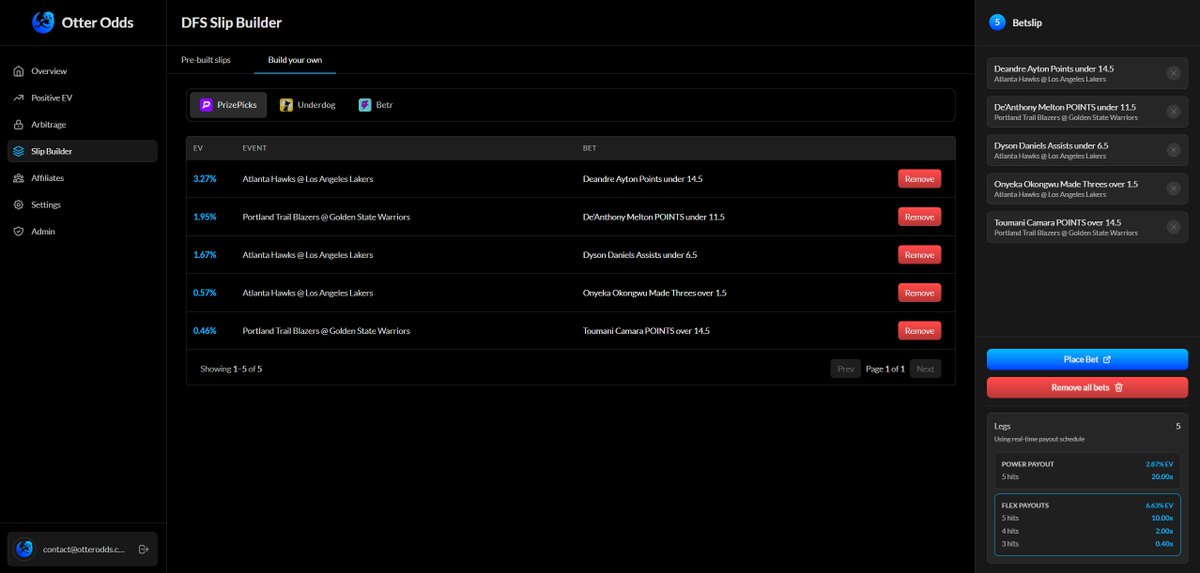The height and width of the screenshot is (573, 1200).
Task: Click the Legs count label
Action: pos(1002,426)
